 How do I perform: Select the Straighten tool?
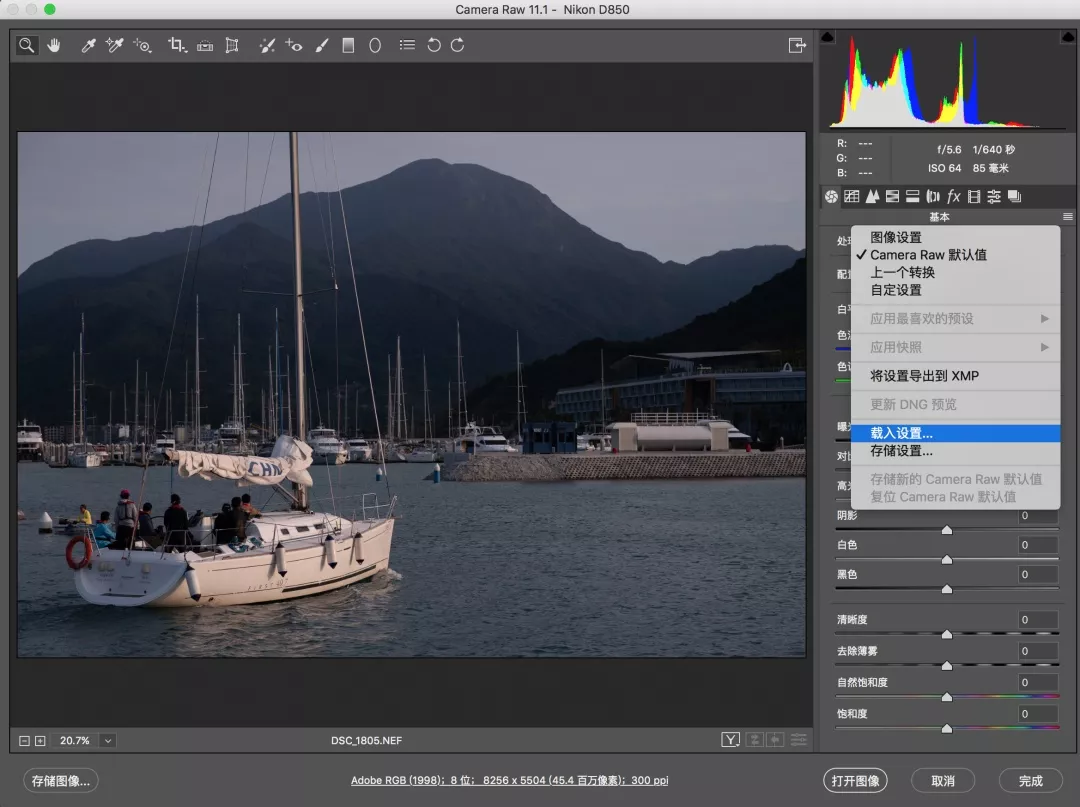205,45
